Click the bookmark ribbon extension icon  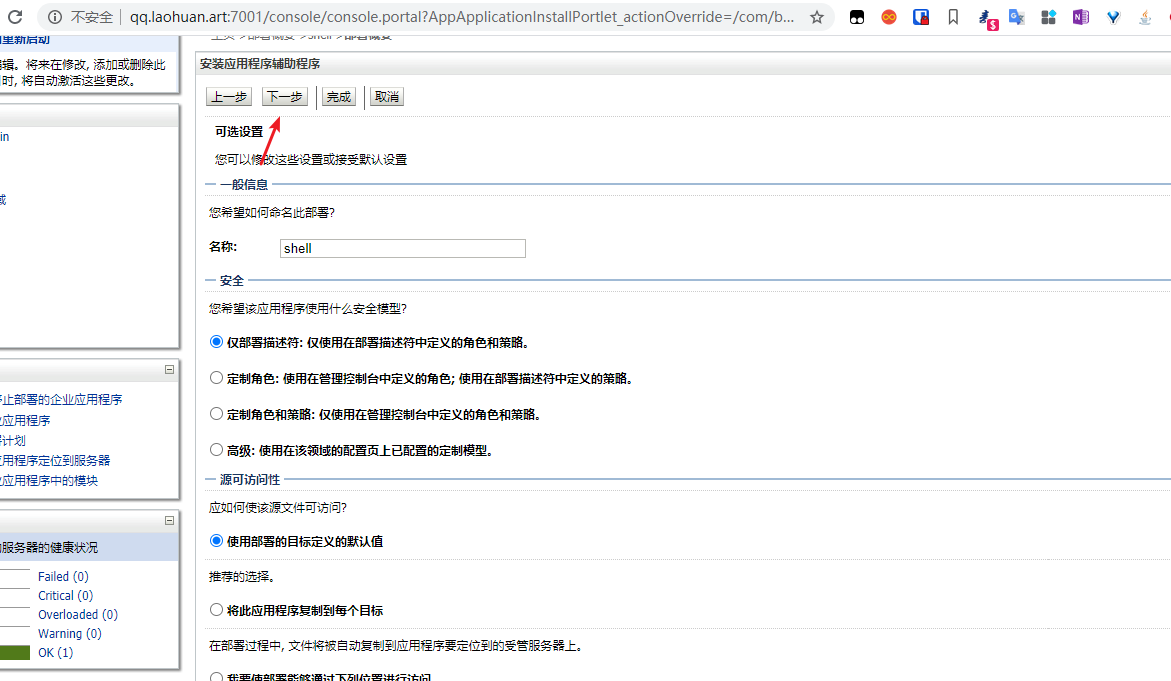point(953,17)
